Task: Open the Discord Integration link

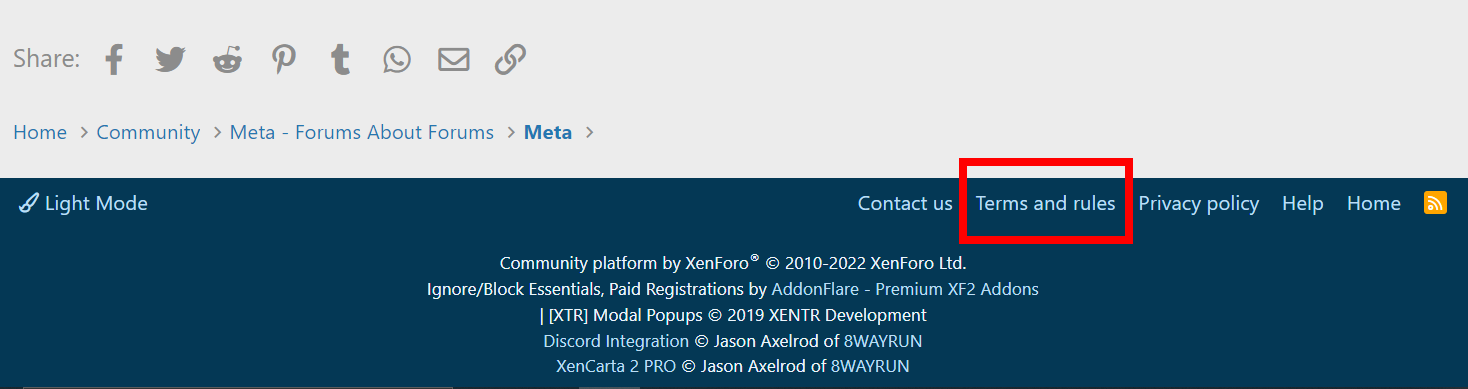Action: click(616, 341)
